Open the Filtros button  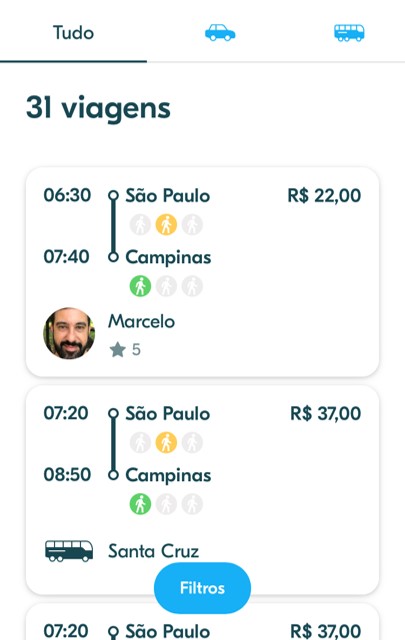coord(202,588)
